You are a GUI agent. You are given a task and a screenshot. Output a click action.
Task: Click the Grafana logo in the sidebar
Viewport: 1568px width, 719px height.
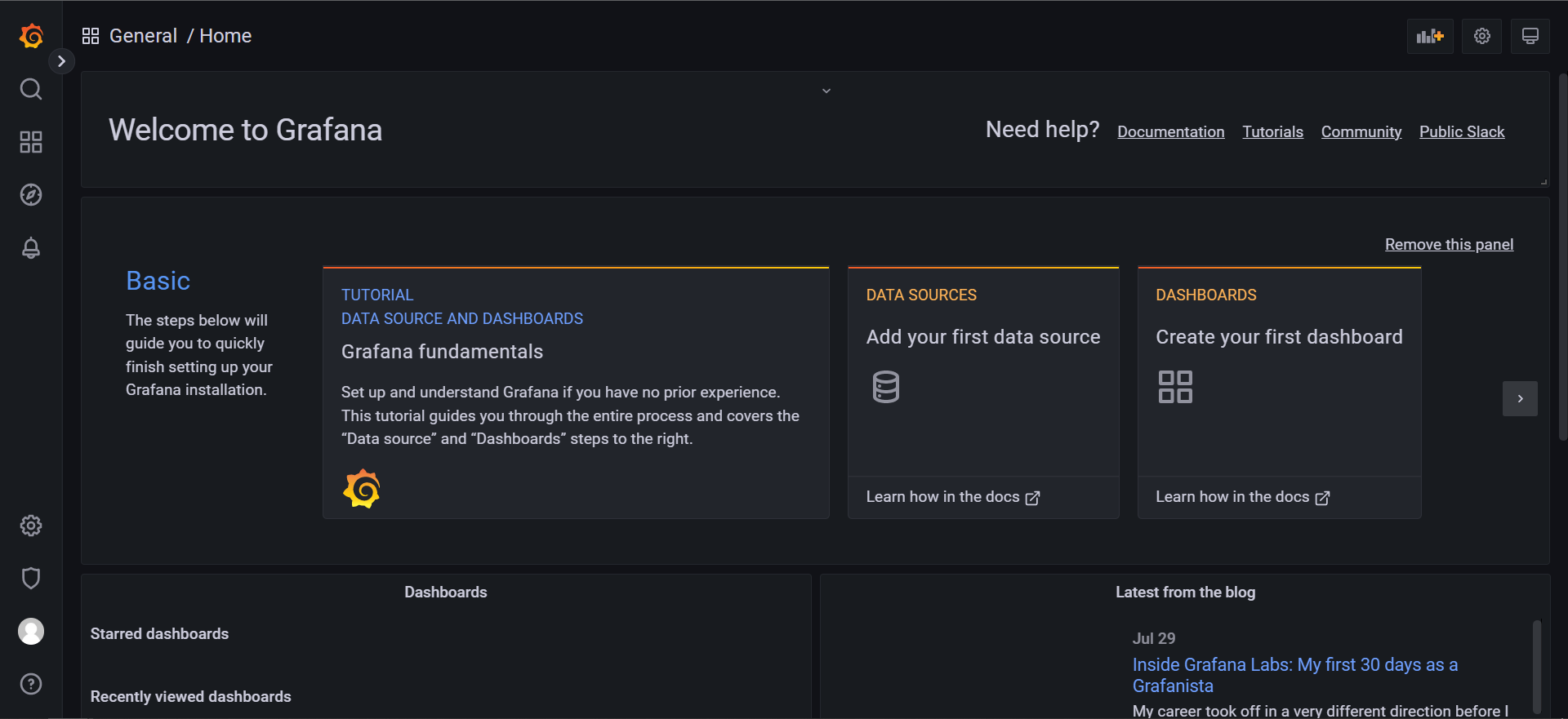point(31,36)
